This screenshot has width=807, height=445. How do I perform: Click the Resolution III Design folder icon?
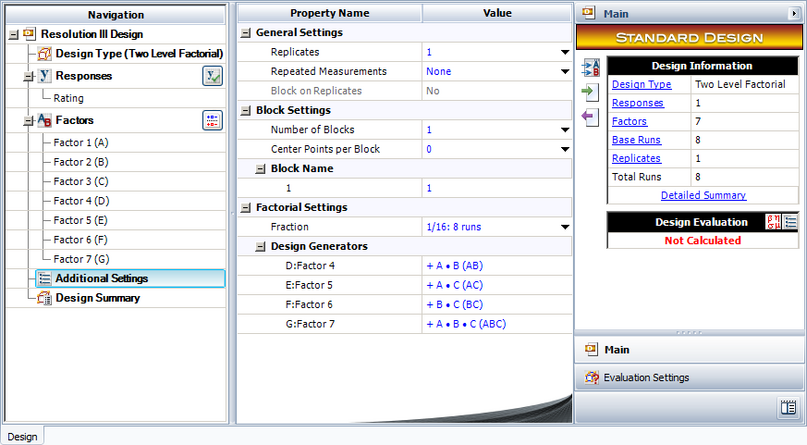pyautogui.click(x=29, y=34)
